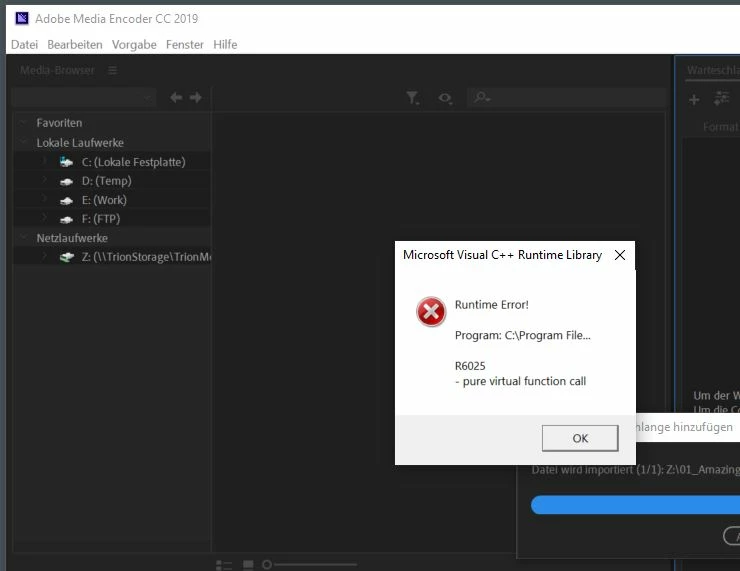Click the Adobe Media Encoder app icon
Image resolution: width=740 pixels, height=571 pixels.
[x=22, y=18]
